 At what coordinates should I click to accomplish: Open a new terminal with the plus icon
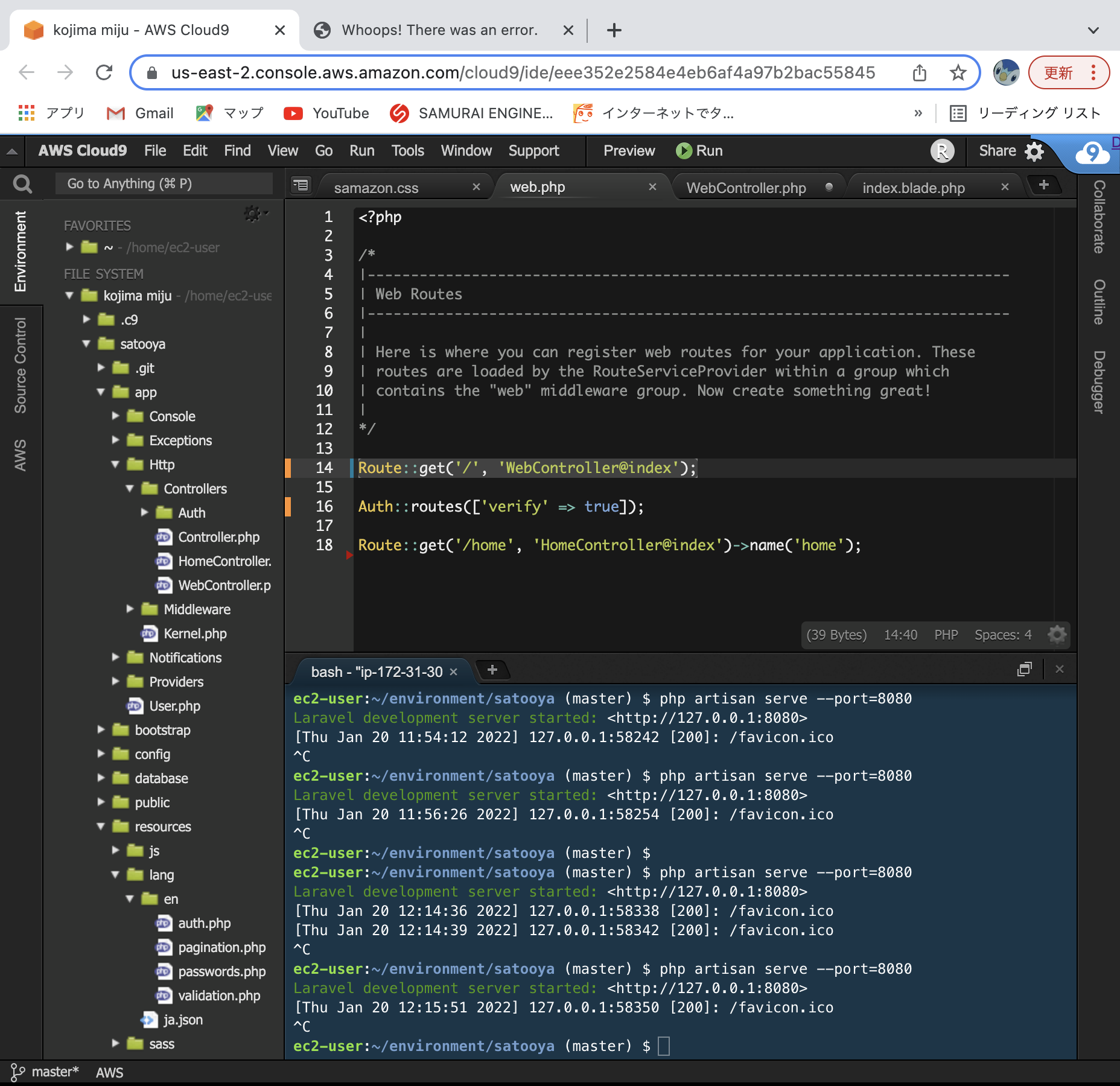point(492,670)
